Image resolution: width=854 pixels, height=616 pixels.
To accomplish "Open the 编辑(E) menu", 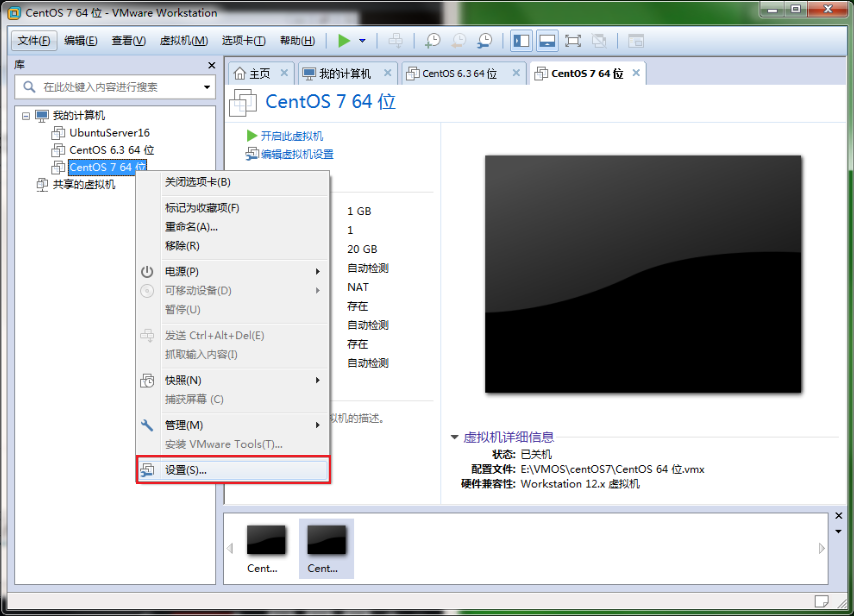I will 81,41.
